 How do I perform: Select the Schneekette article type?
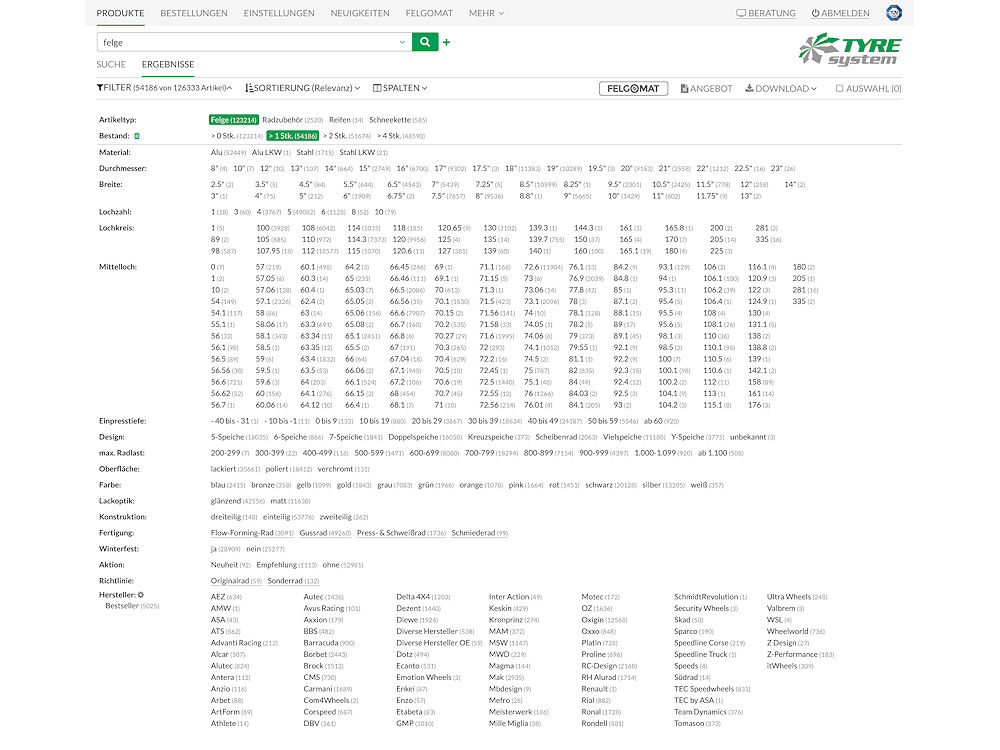(398, 120)
